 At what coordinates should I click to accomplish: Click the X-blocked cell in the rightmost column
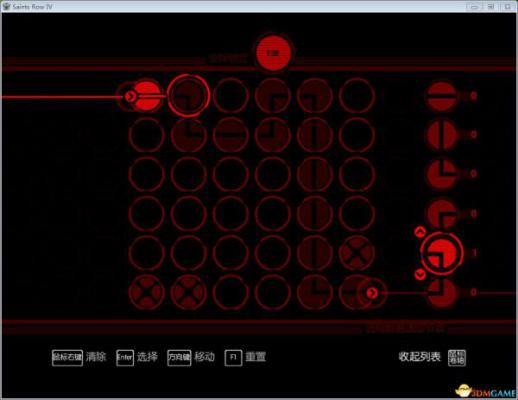pos(357,253)
